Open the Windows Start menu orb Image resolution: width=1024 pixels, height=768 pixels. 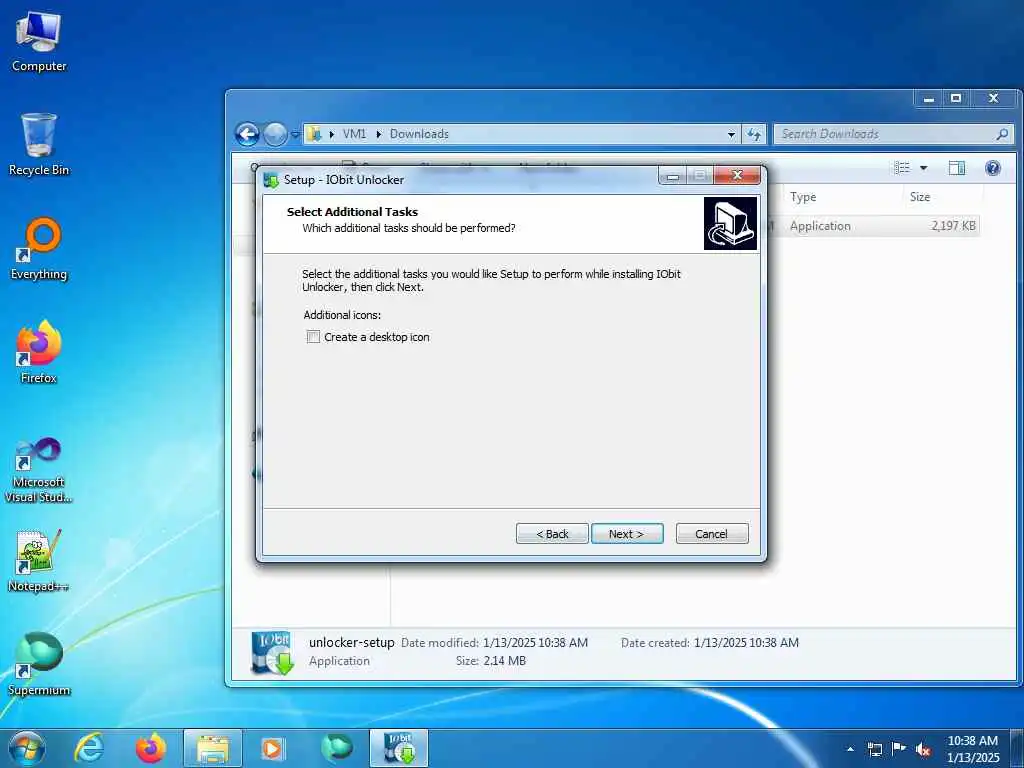coord(27,748)
